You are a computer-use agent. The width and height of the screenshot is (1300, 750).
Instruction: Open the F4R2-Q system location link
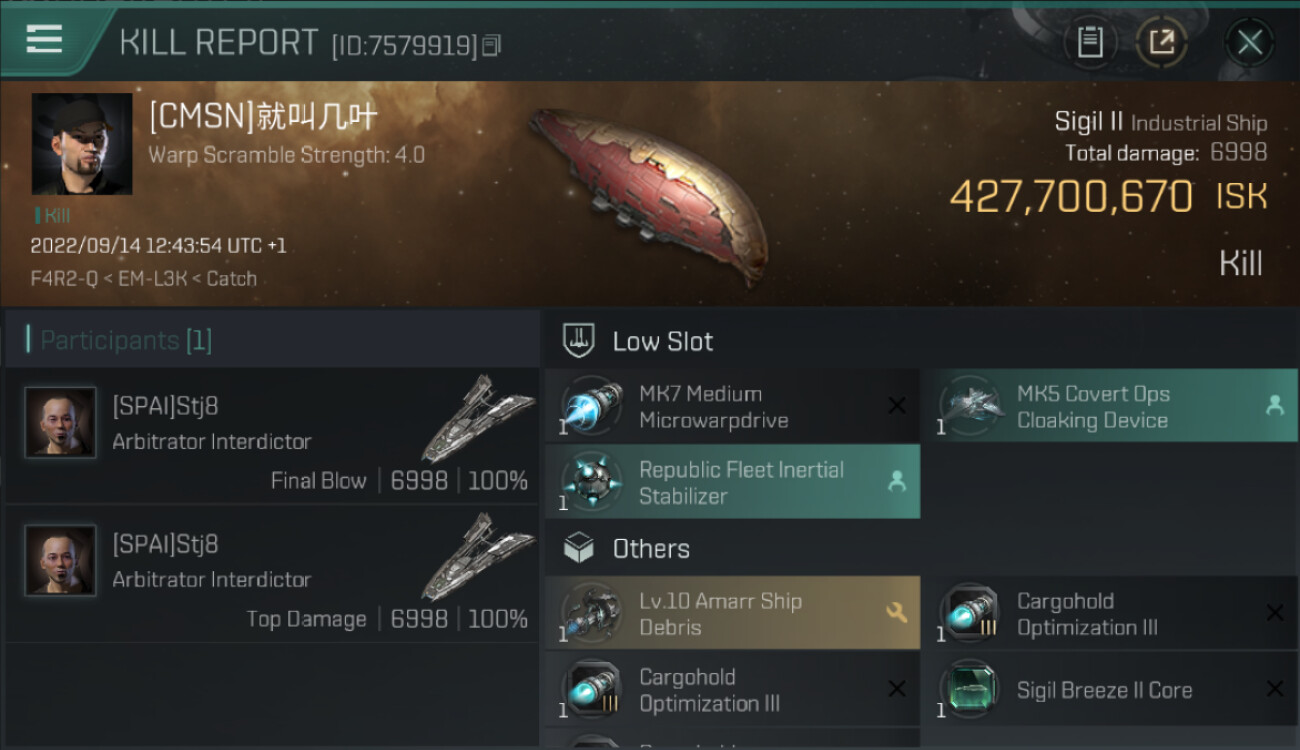64,279
